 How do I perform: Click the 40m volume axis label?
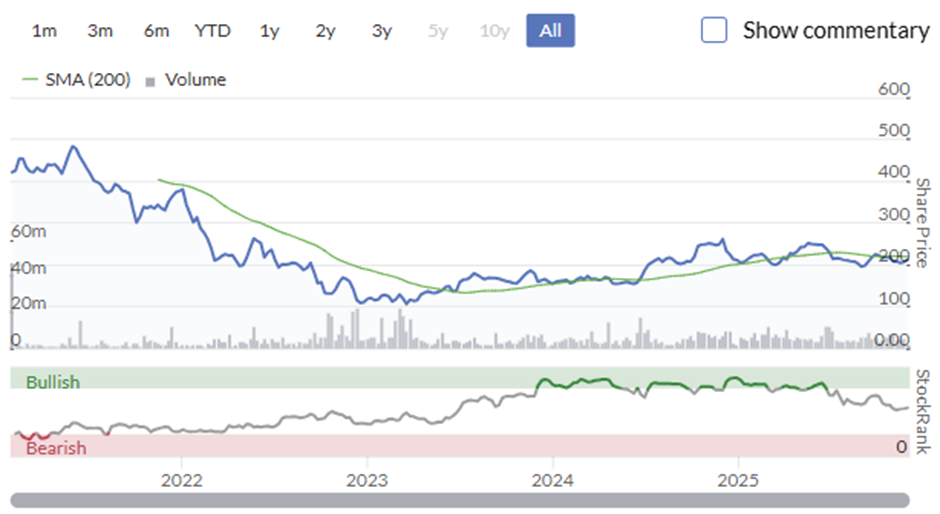pos(28,267)
